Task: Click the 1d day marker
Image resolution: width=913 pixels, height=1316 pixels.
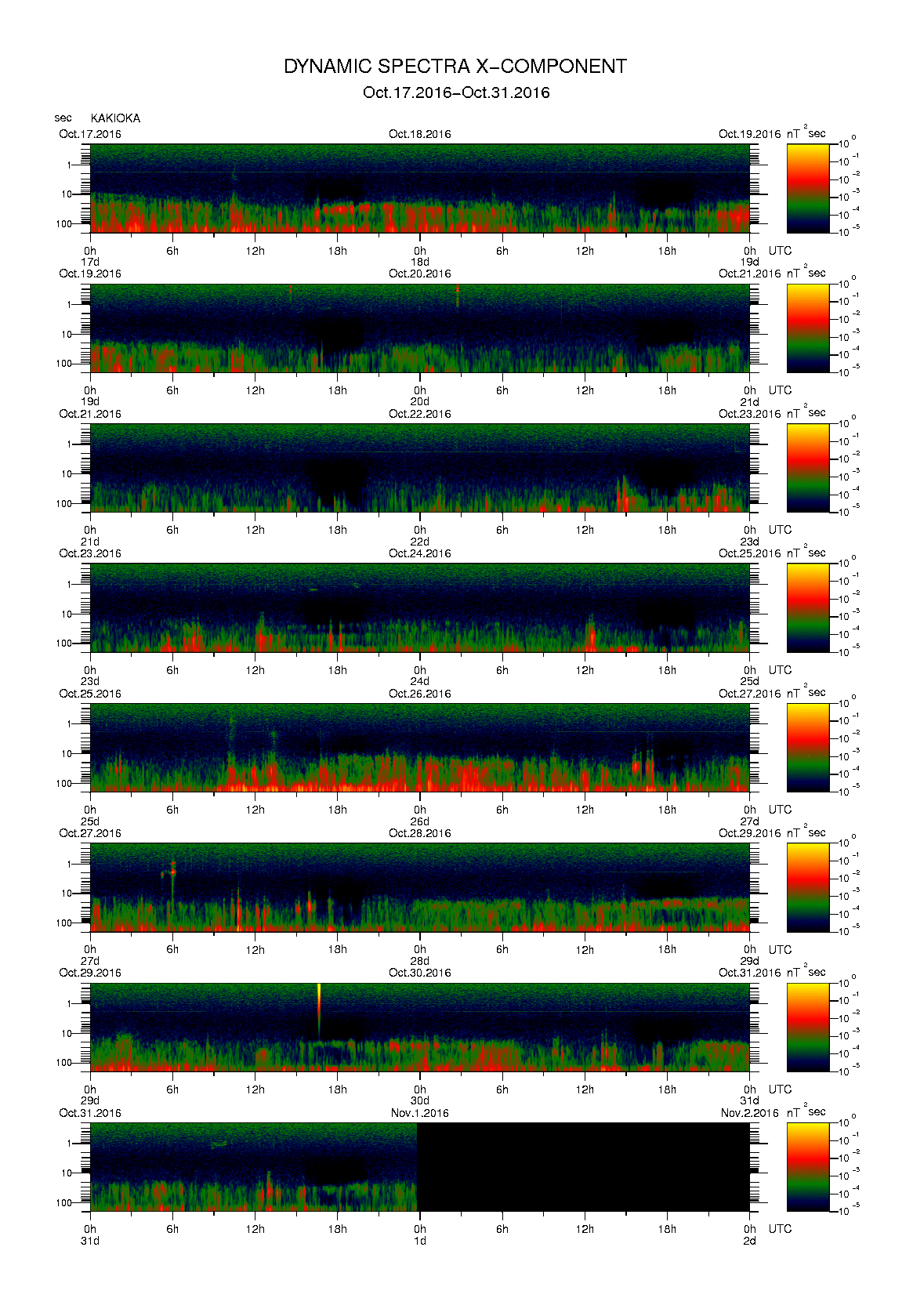Action: click(x=420, y=1241)
